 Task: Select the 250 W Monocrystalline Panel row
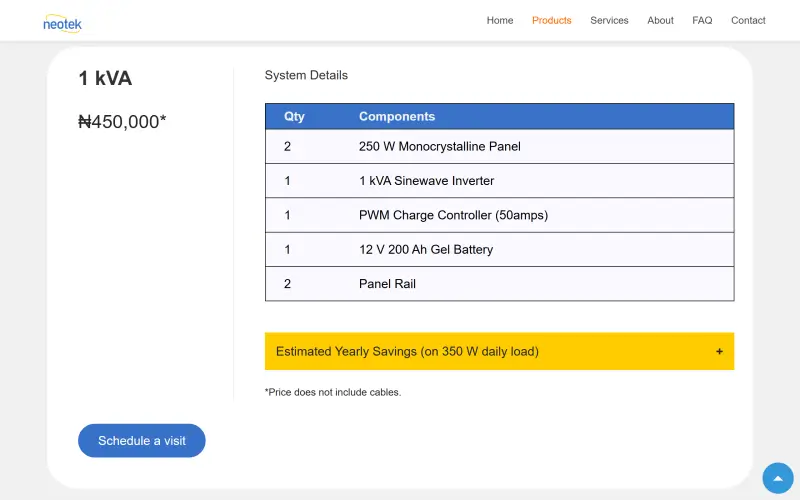[499, 146]
